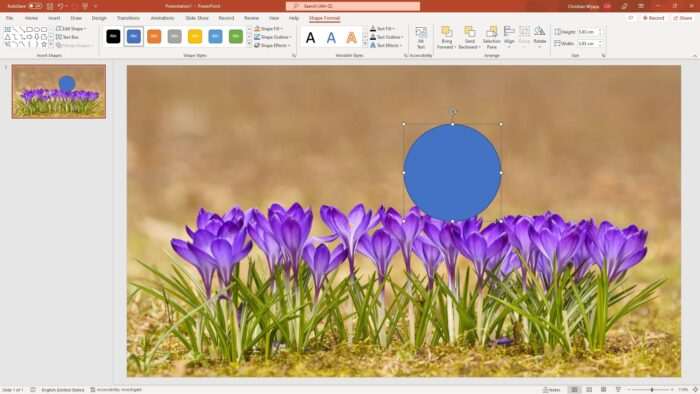Screen dimensions: 700x394
Task: Click the Send Backward icon
Action: pos(469,32)
